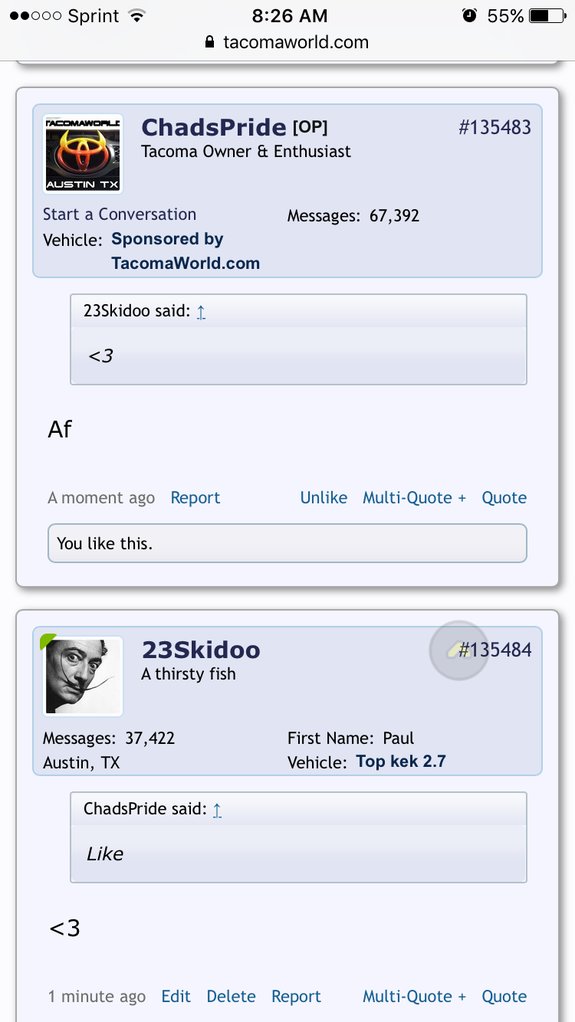The width and height of the screenshot is (575, 1022).
Task: Unlike ChadsPride's post
Action: tap(323, 498)
